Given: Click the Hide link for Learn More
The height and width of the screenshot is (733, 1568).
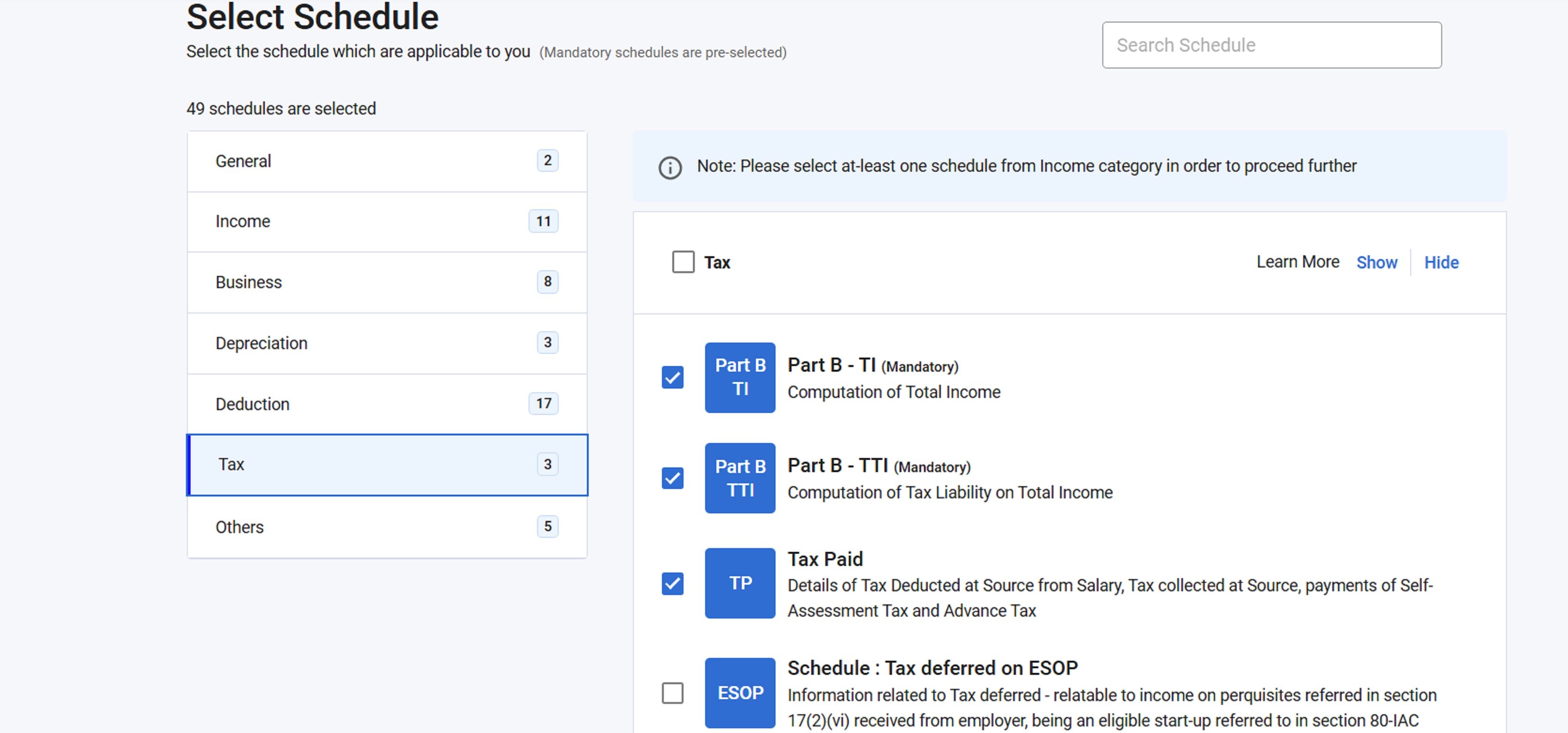Looking at the screenshot, I should pos(1441,263).
